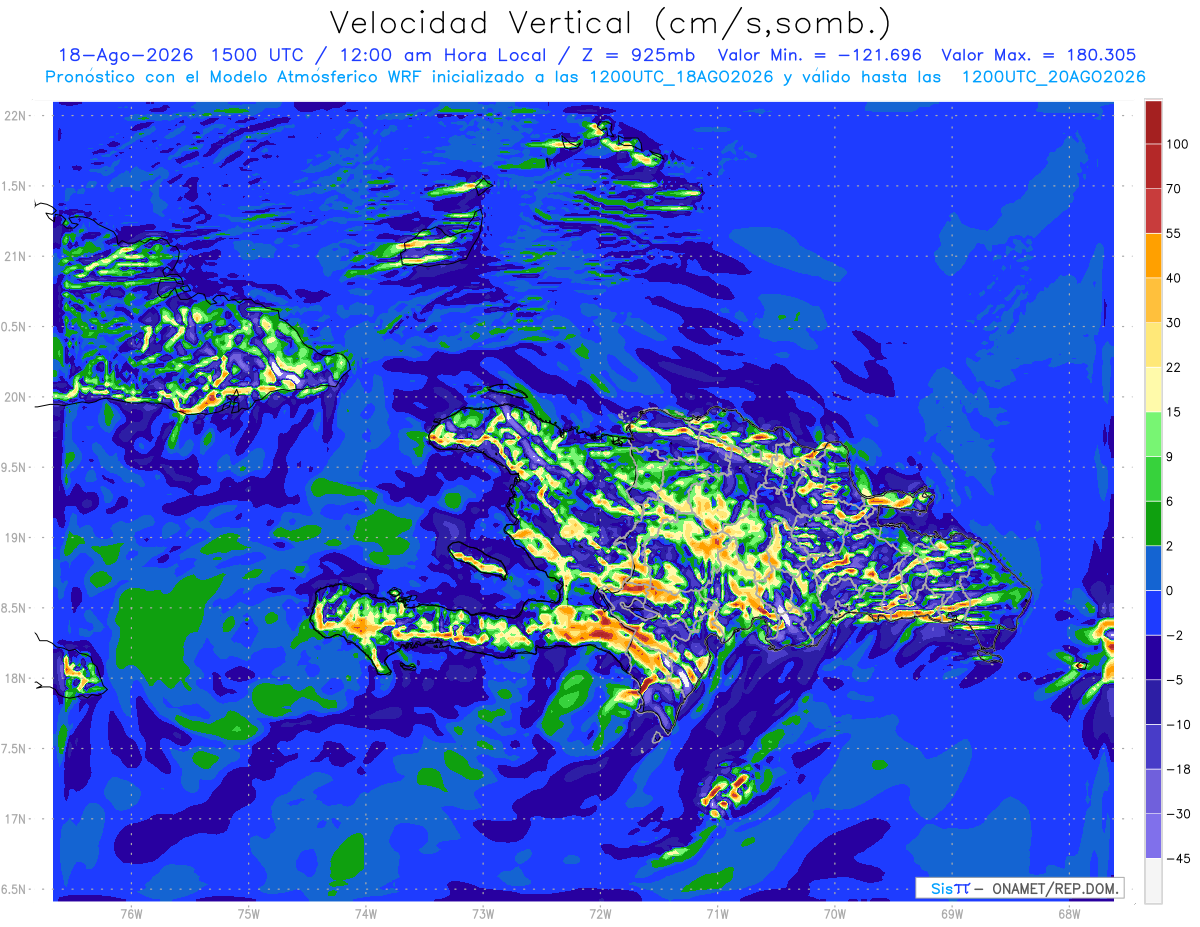The width and height of the screenshot is (1200, 927).
Task: Click 'Valor Max. = 180.305' text
Action: 1038,55
